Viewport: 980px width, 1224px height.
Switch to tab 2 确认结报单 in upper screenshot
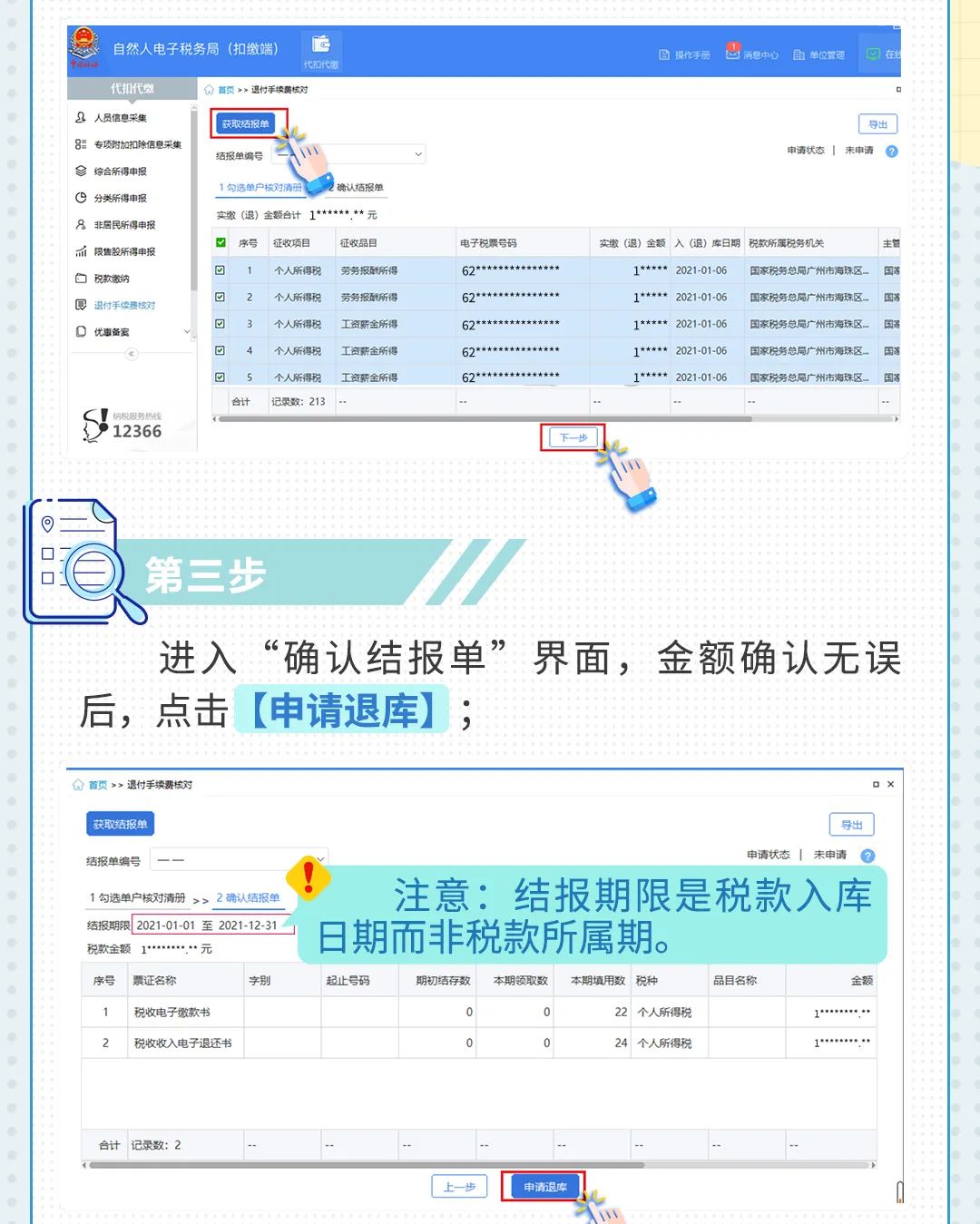pyautogui.click(x=357, y=188)
